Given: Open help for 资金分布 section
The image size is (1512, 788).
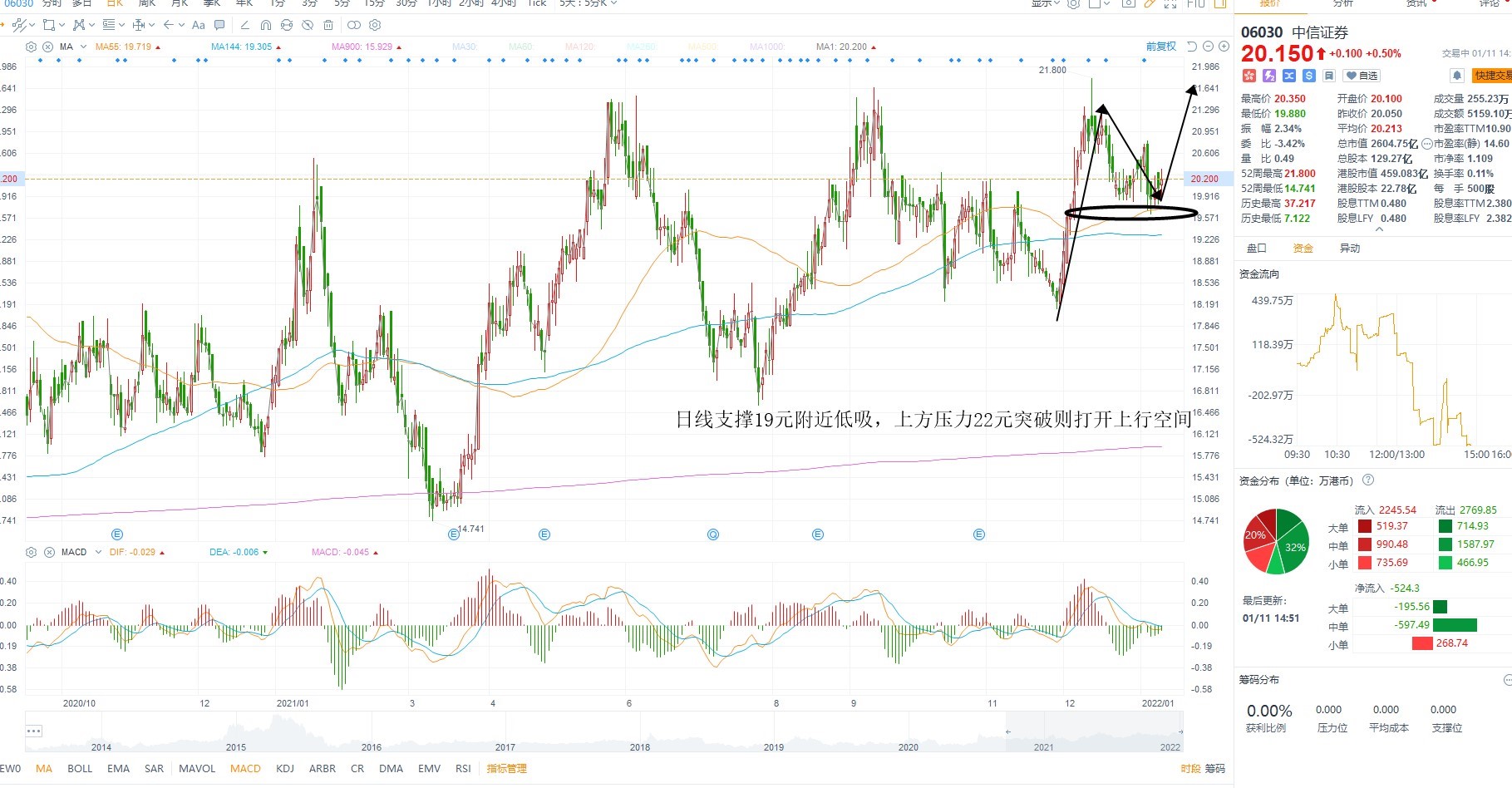Looking at the screenshot, I should 1368,480.
